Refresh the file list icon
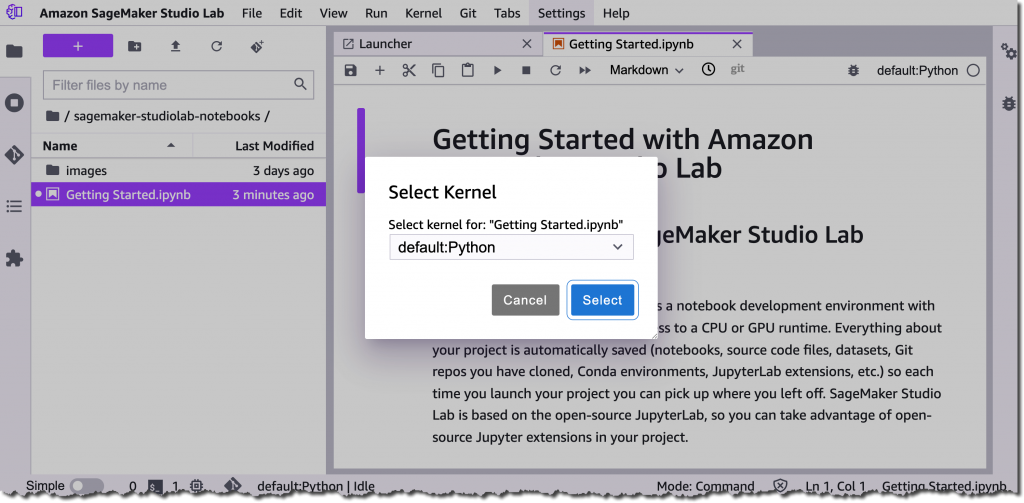The height and width of the screenshot is (503, 1024). [x=217, y=46]
